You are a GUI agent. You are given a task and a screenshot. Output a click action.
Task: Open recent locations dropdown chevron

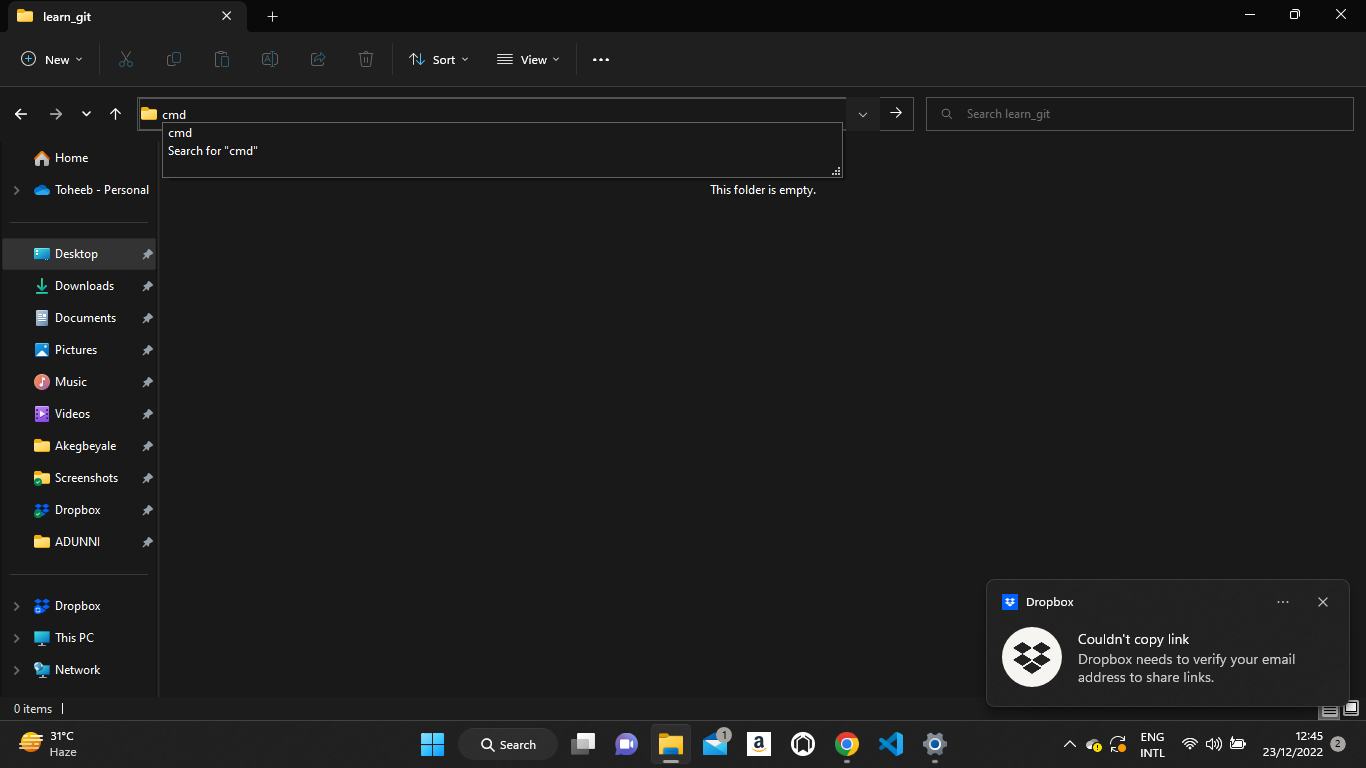[86, 114]
